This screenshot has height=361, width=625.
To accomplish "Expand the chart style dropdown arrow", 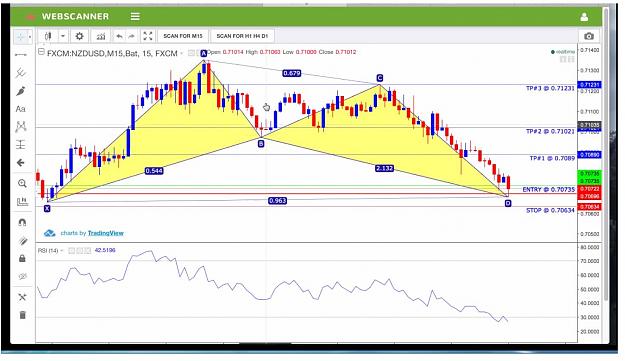I will [63, 36].
